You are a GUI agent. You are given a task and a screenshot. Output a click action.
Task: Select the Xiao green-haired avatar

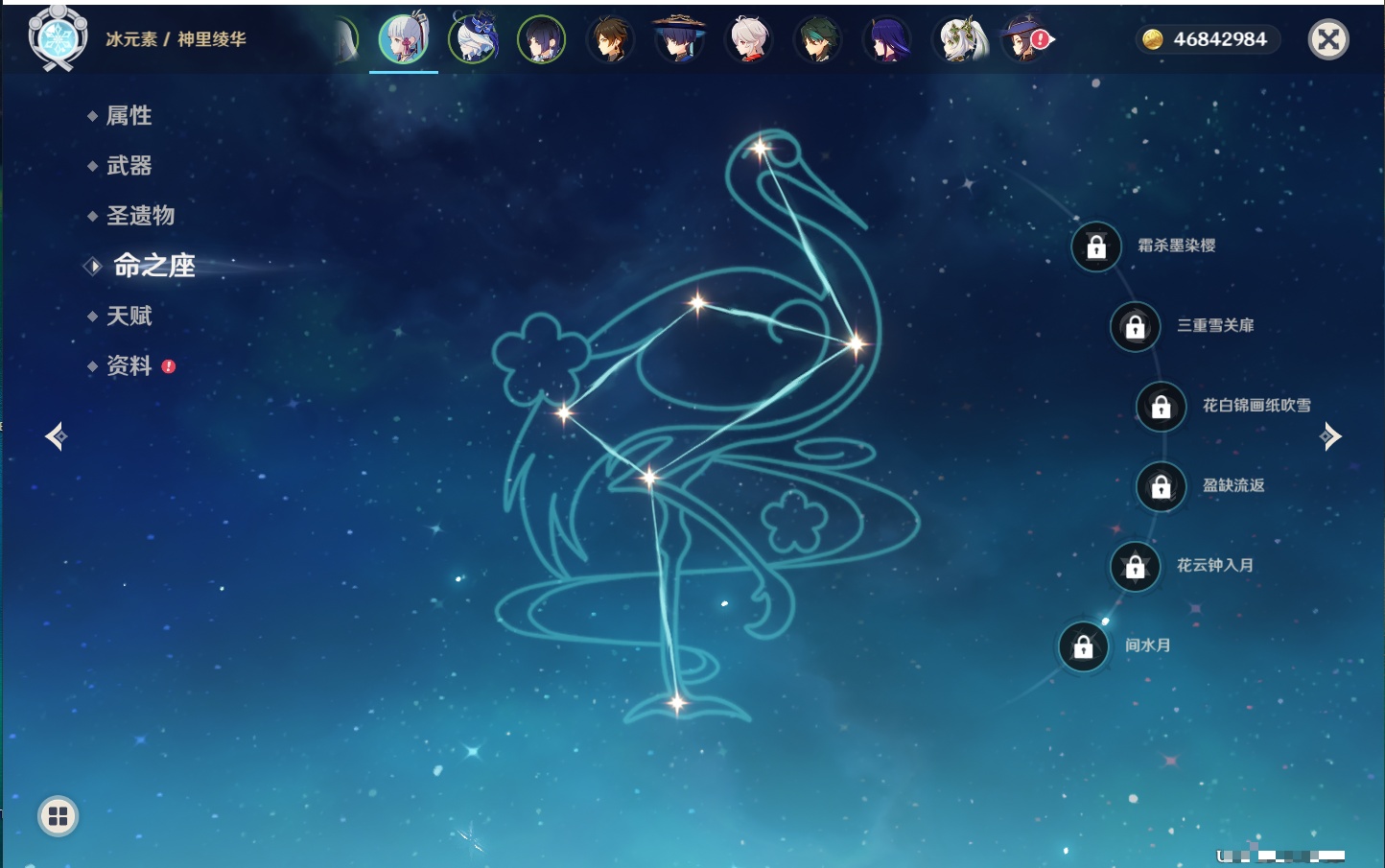coord(817,39)
